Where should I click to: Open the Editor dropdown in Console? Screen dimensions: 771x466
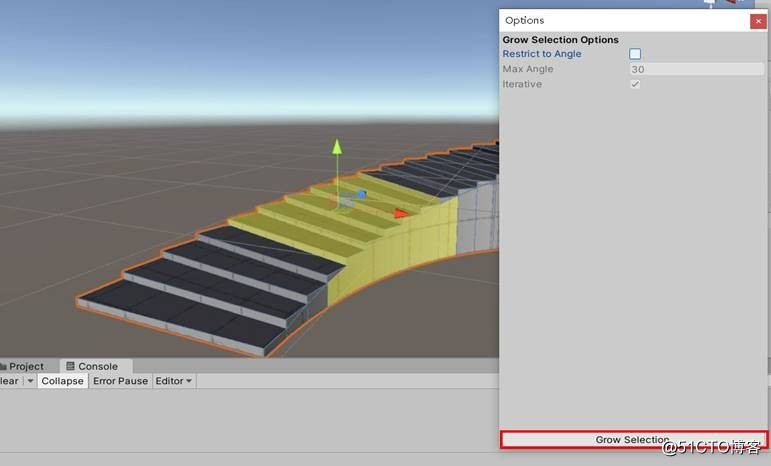pos(174,381)
